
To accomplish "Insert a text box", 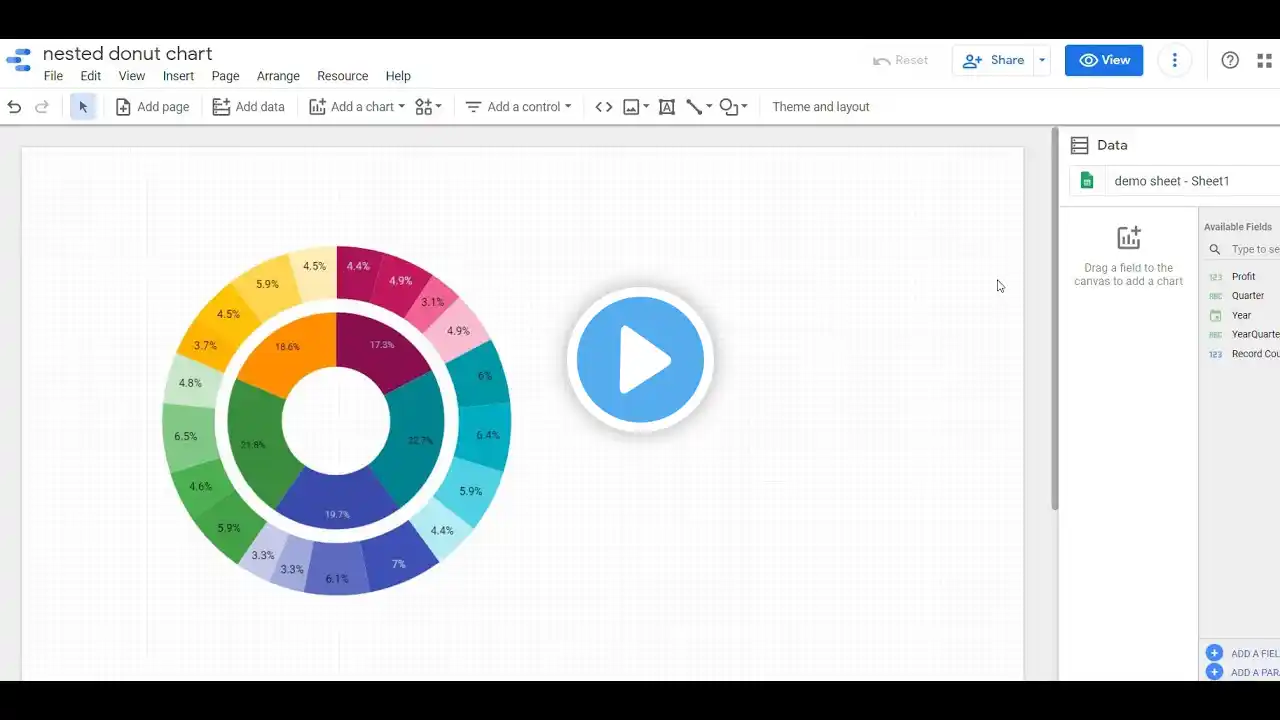I will click(667, 107).
